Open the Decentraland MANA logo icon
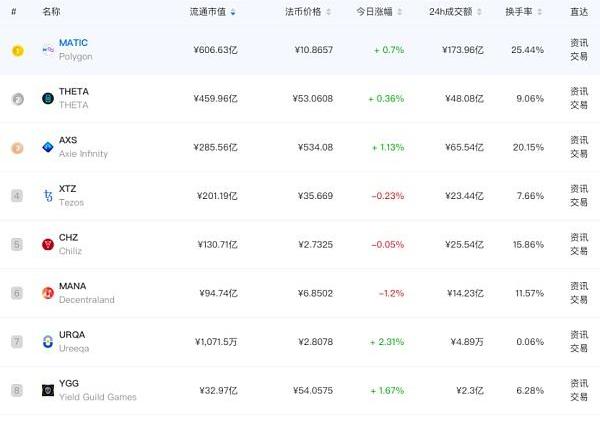Viewport: 600px width, 424px height. pos(48,293)
